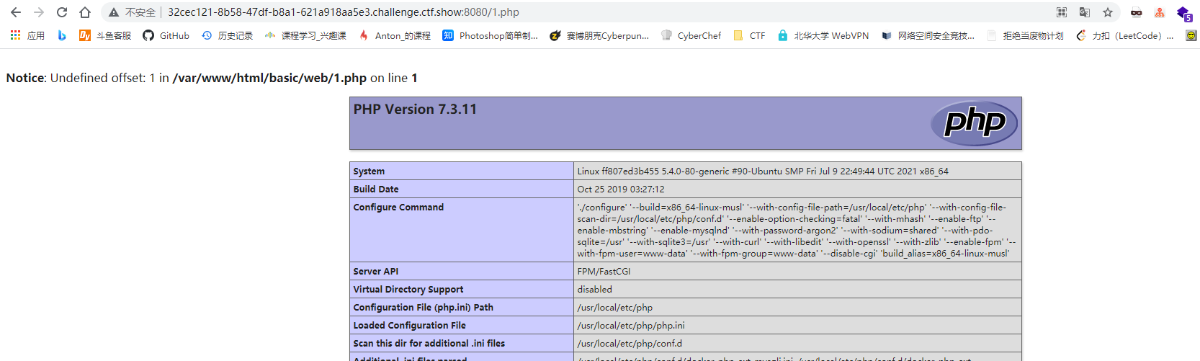The width and height of the screenshot is (1200, 361).
Task: Go forward to the next page
Action: (39, 13)
